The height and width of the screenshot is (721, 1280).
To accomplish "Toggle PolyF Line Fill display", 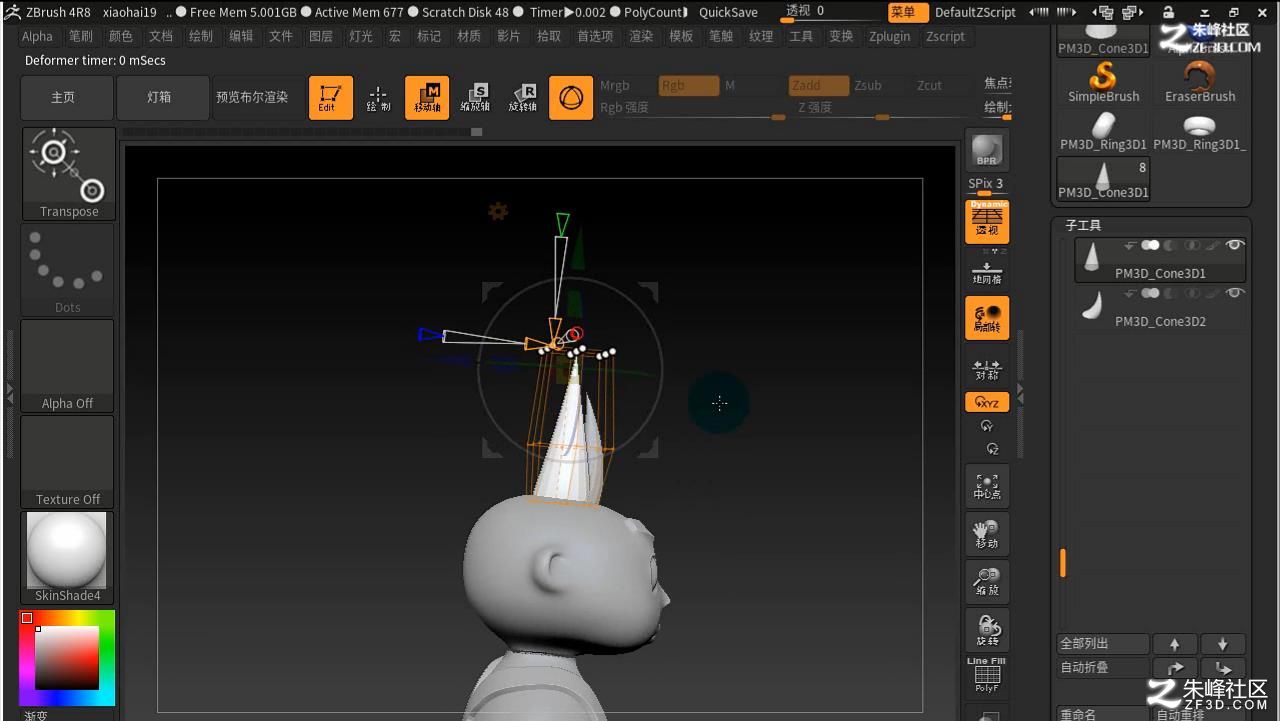I will tap(987, 675).
